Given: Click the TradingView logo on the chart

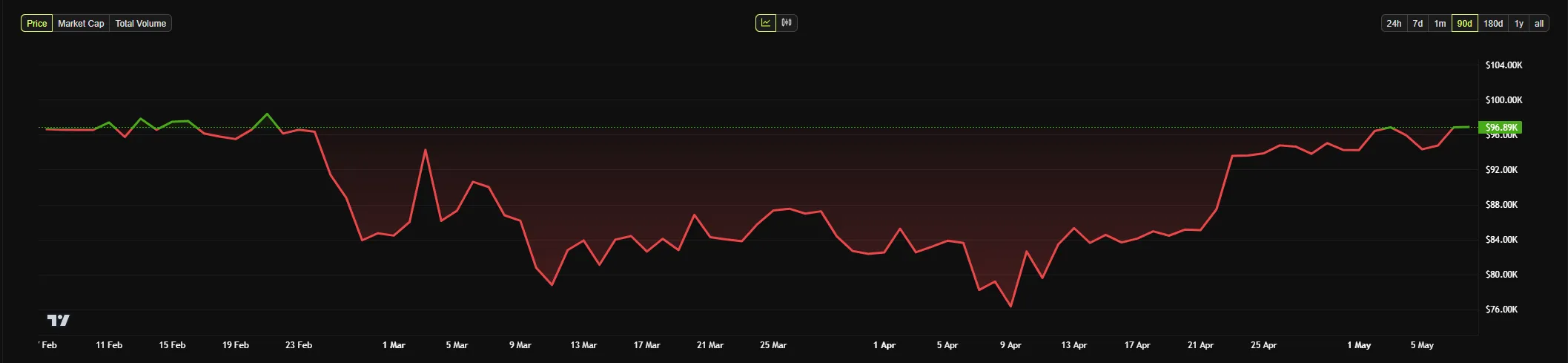Looking at the screenshot, I should (59, 320).
